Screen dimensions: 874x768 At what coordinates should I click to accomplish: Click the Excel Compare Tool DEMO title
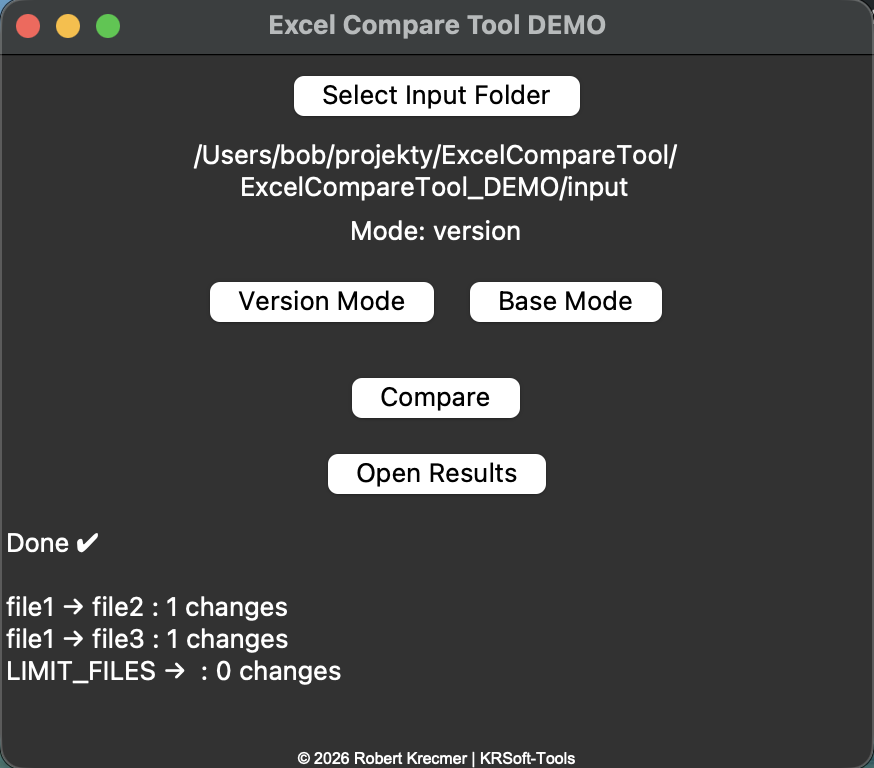click(x=436, y=25)
